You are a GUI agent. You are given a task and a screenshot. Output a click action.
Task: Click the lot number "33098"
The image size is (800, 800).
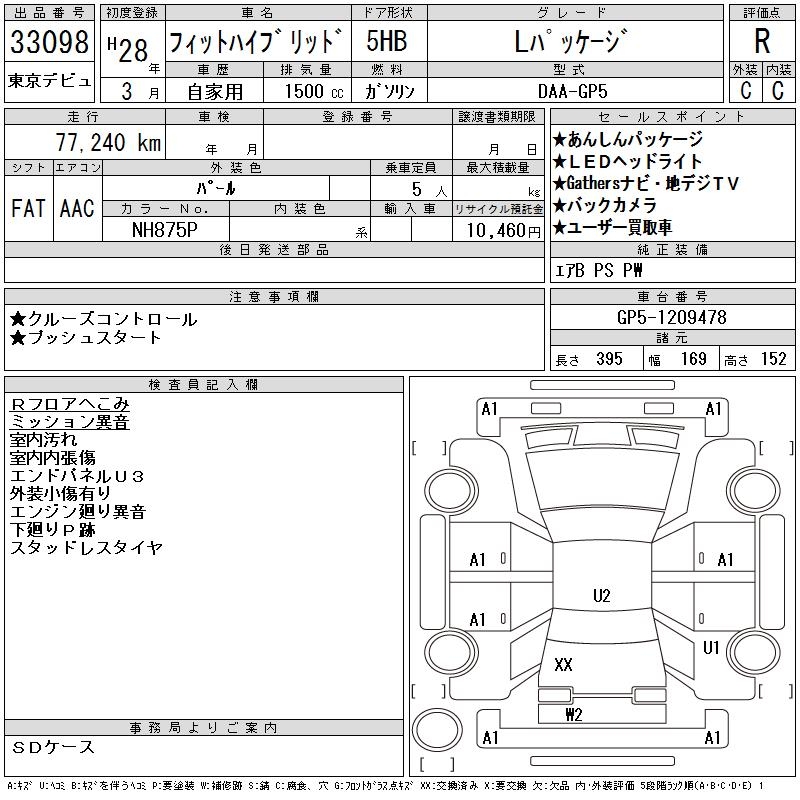coord(49,42)
